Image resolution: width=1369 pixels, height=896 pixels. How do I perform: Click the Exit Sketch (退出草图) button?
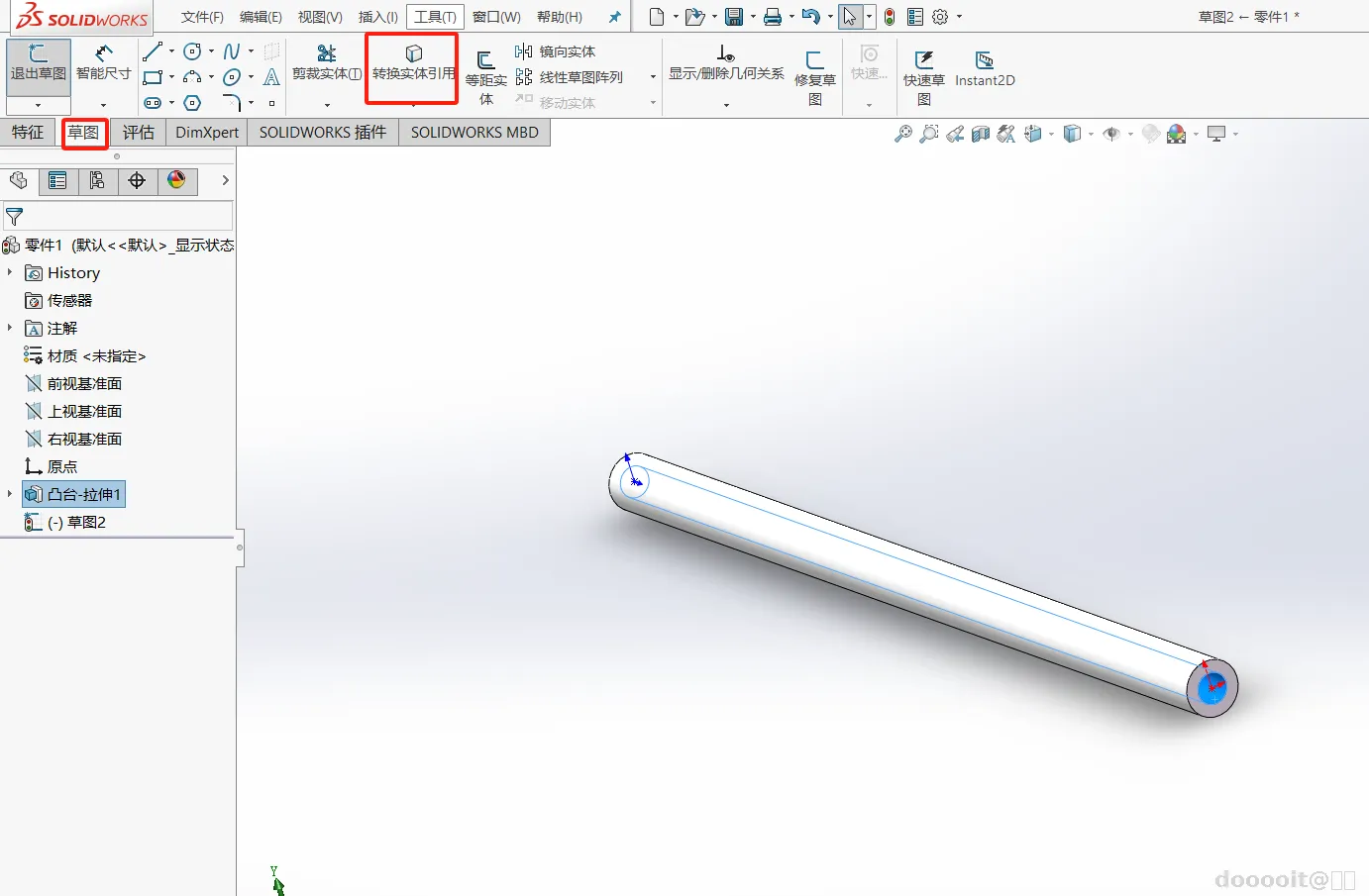click(x=39, y=65)
